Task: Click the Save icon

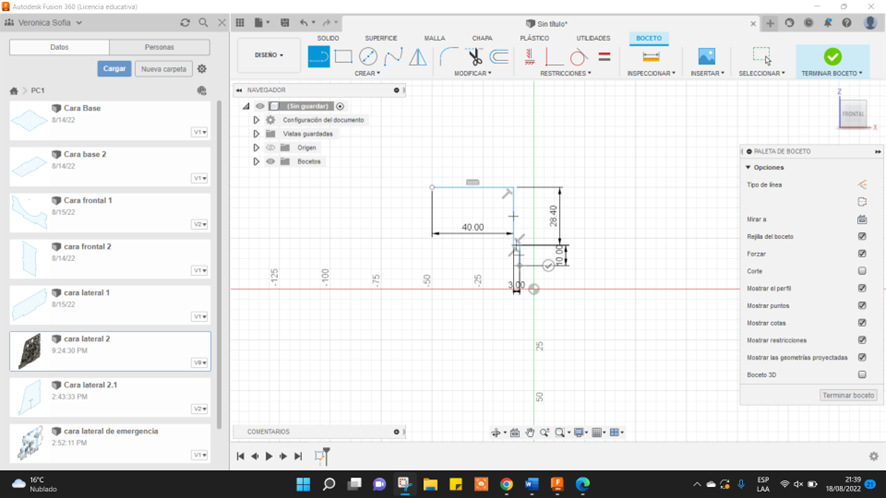Action: click(x=285, y=23)
